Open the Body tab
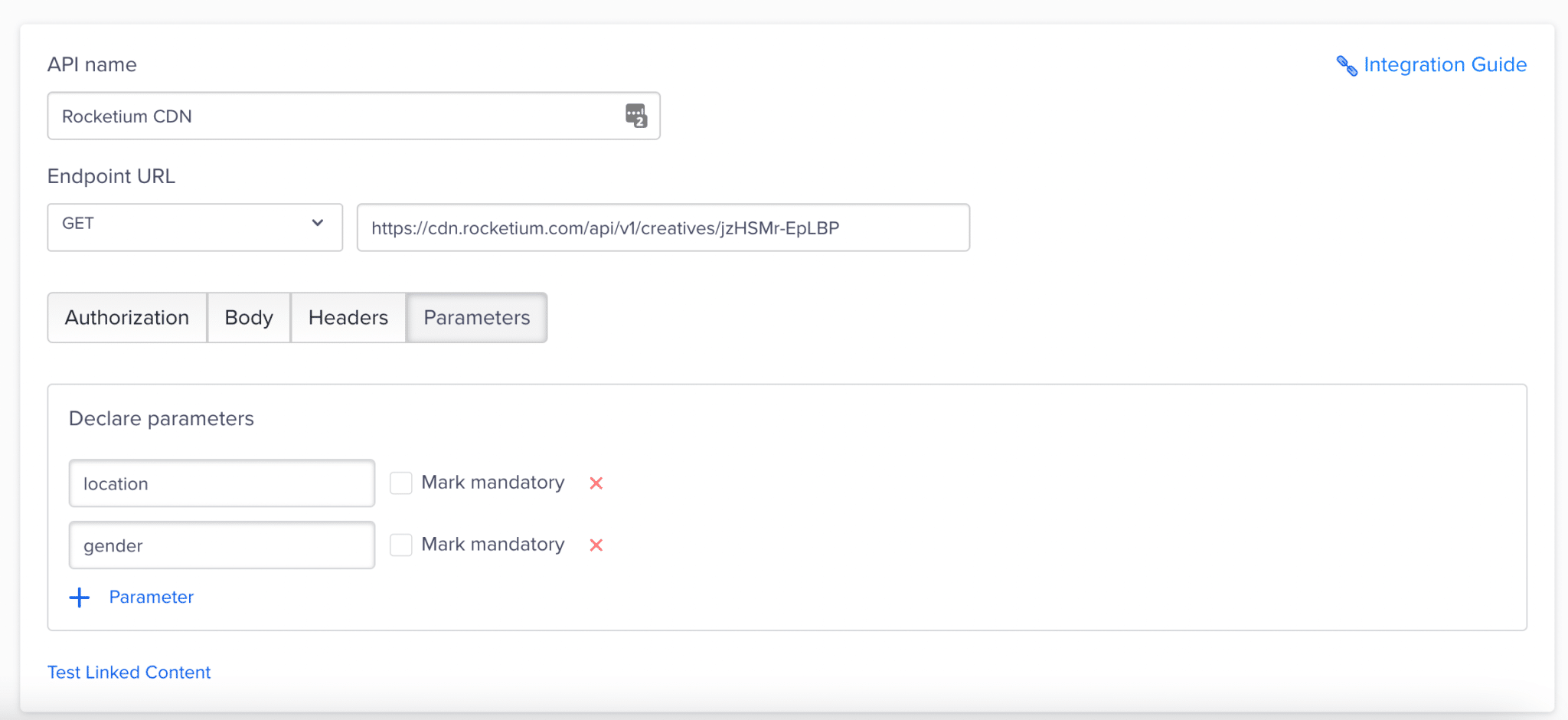This screenshot has height=720, width=1568. pyautogui.click(x=248, y=317)
